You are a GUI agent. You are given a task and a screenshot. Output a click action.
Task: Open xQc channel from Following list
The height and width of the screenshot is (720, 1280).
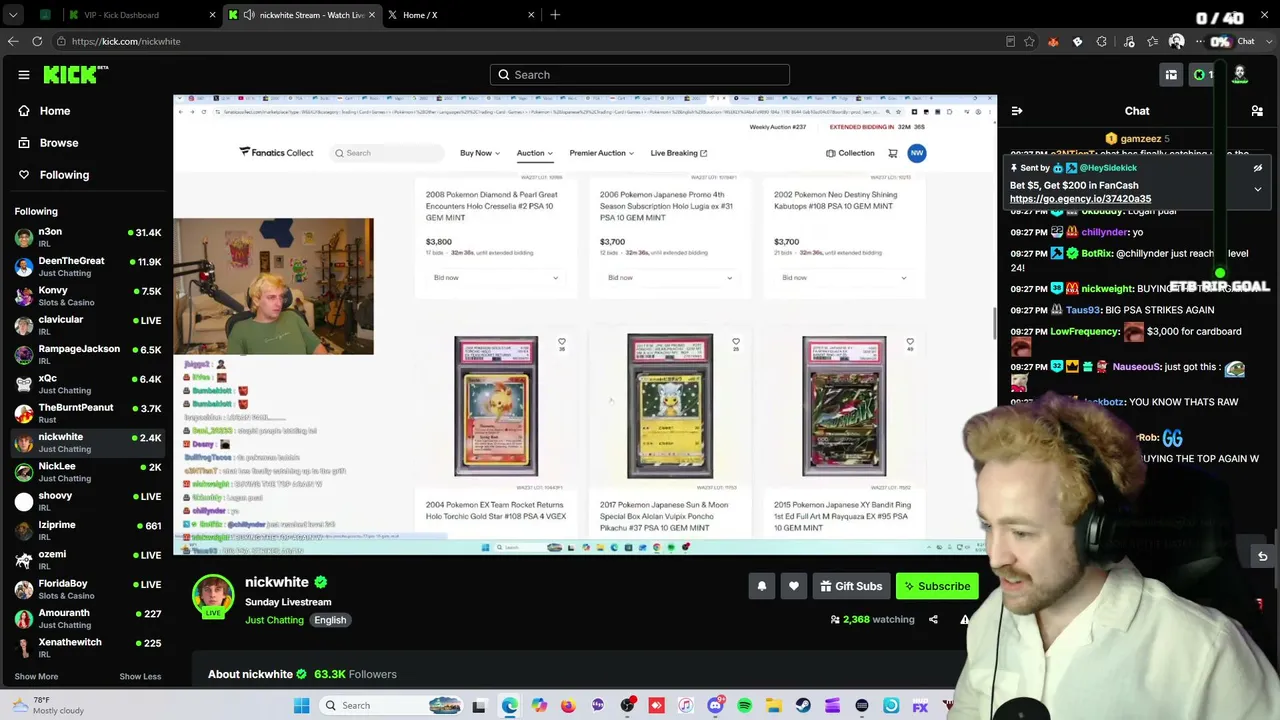pyautogui.click(x=87, y=384)
